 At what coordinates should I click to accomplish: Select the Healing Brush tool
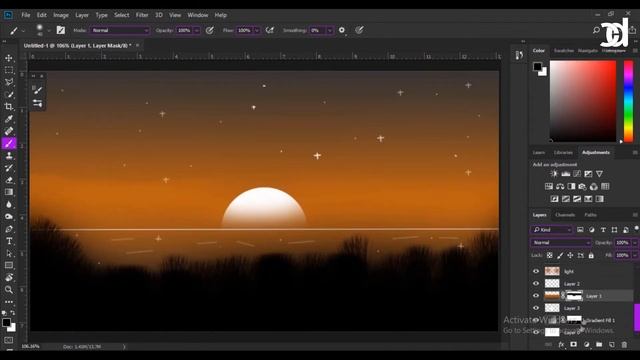point(9,131)
